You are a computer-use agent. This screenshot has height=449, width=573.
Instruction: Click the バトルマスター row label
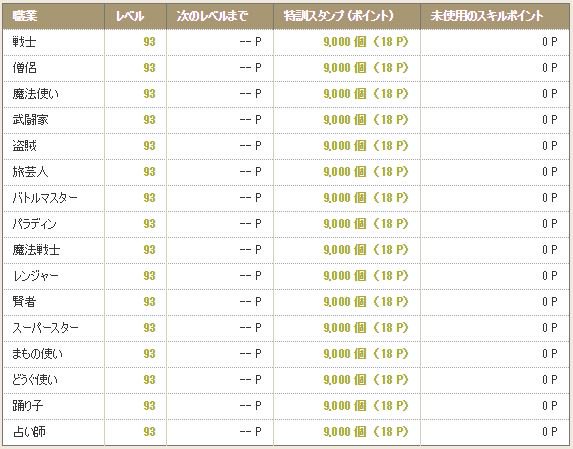pos(45,198)
